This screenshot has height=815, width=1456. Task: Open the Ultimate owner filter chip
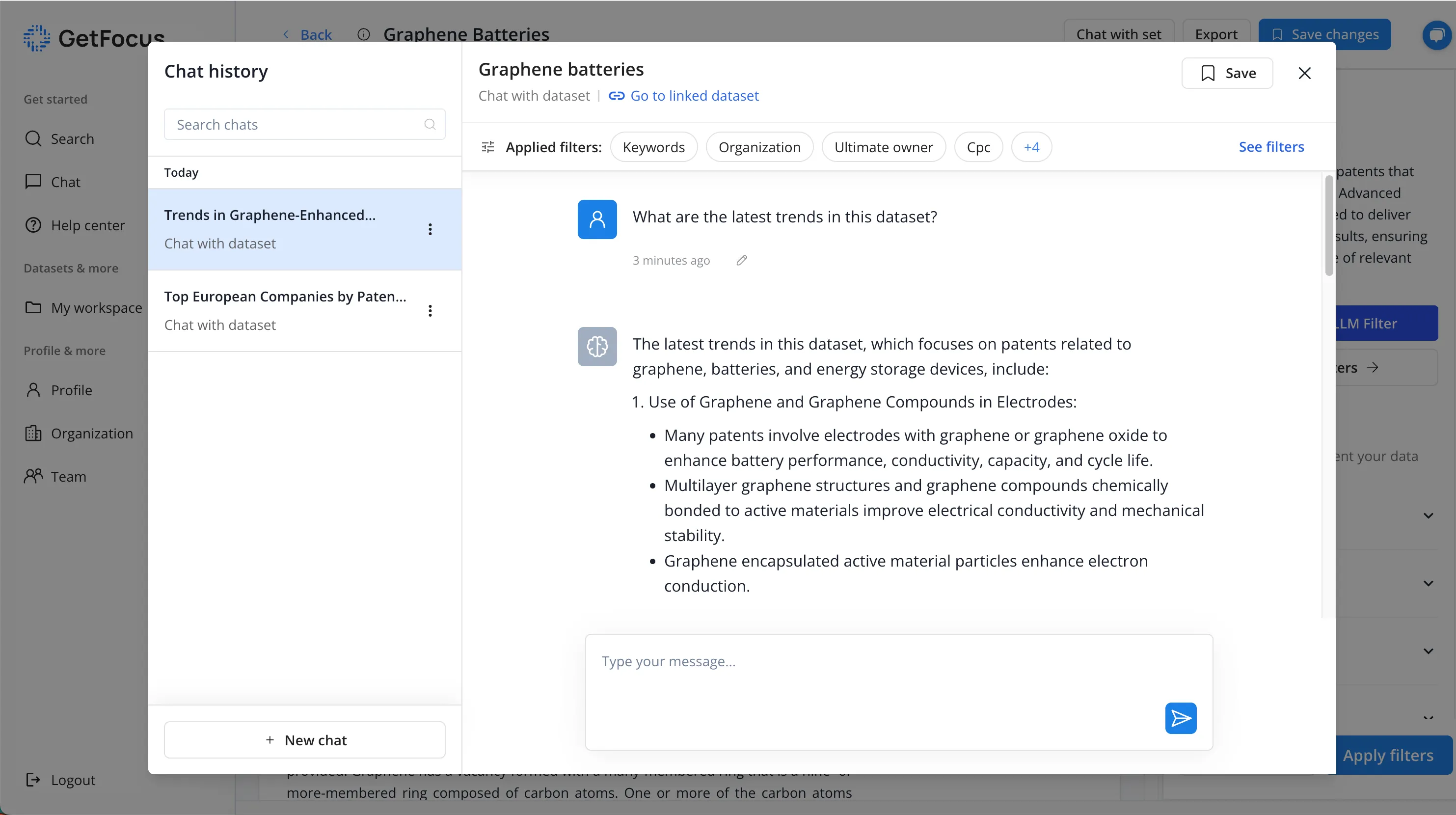click(x=884, y=147)
